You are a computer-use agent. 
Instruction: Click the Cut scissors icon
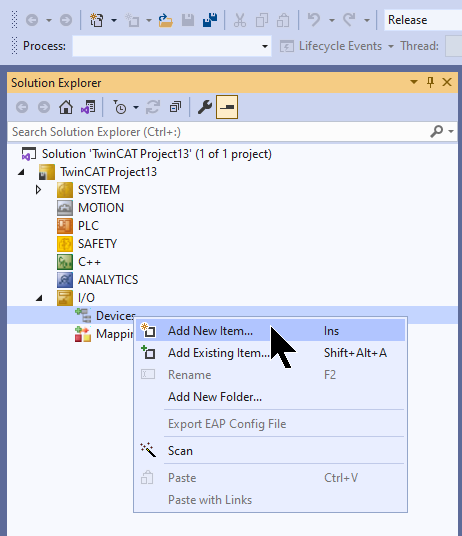(240, 20)
